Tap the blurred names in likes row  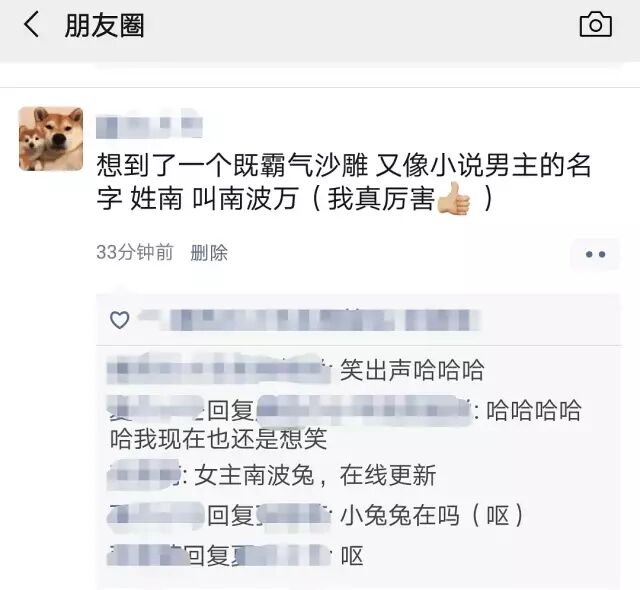click(x=309, y=320)
